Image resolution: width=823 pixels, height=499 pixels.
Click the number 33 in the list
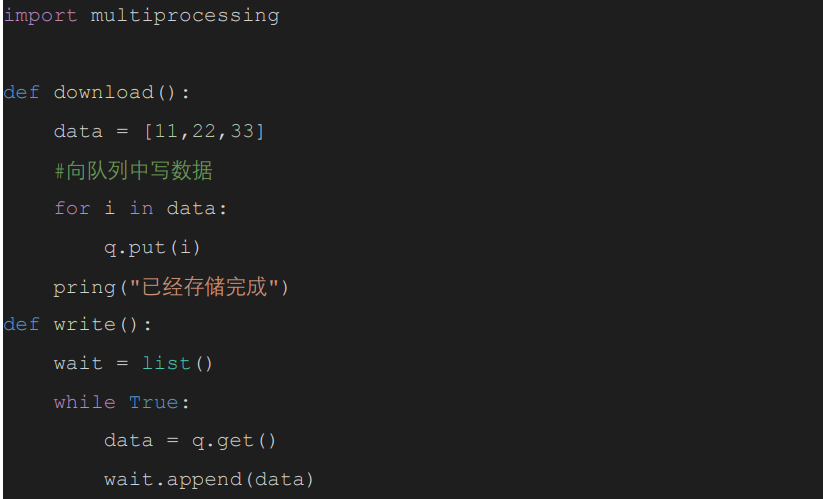[242, 131]
